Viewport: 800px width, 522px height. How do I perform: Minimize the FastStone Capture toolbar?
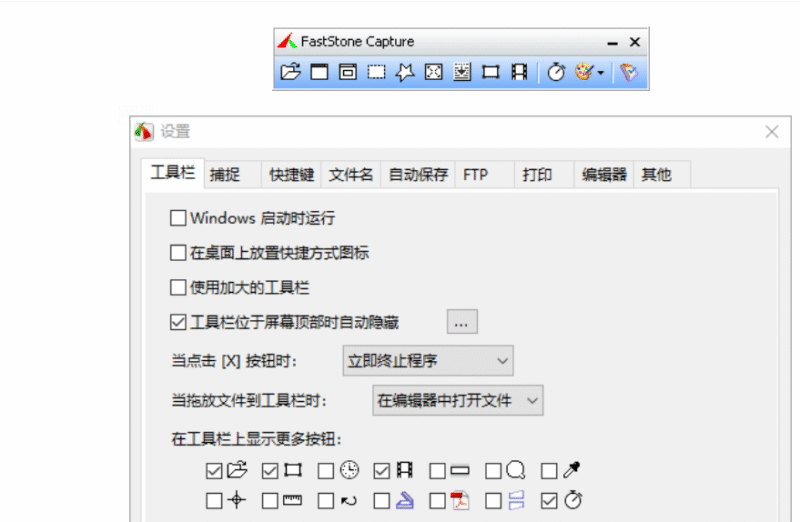click(x=612, y=42)
